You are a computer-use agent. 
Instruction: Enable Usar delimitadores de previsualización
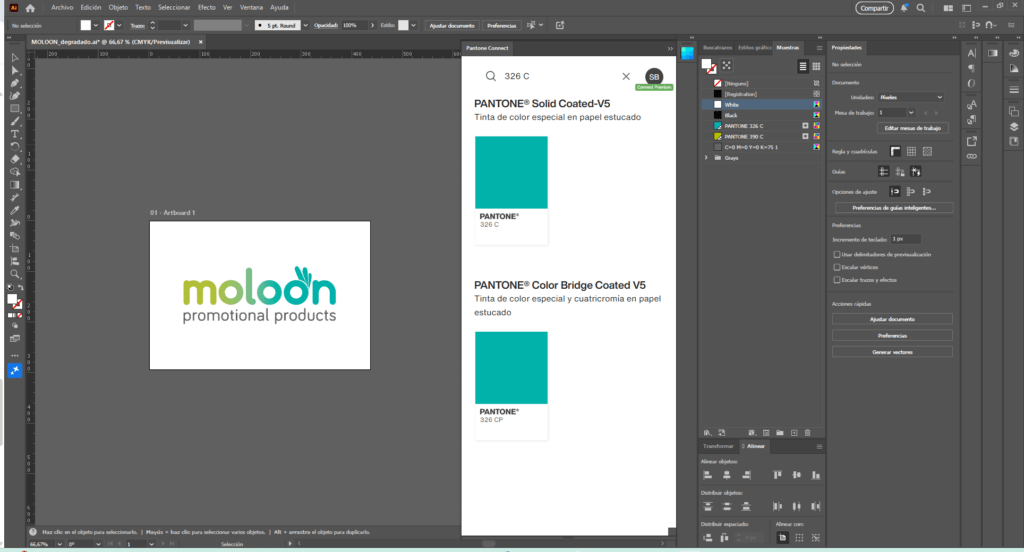click(x=837, y=254)
